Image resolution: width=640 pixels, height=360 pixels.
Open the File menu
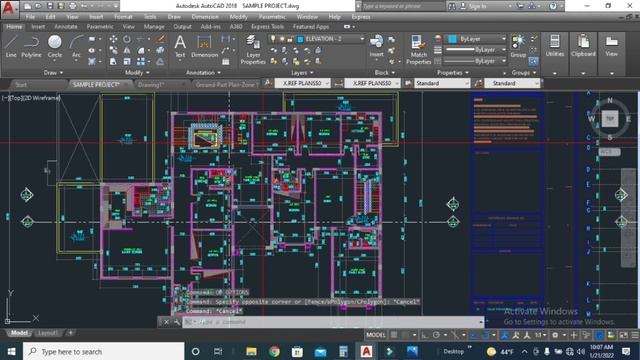click(30, 17)
